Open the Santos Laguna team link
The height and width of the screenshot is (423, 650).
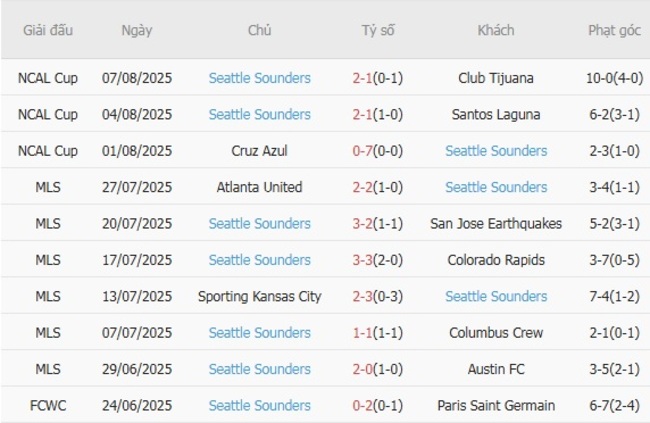(x=496, y=114)
